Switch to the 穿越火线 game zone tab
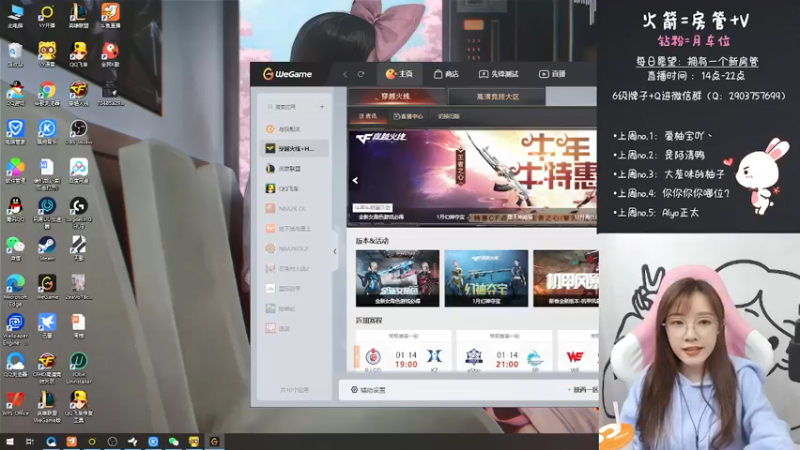800x450 pixels. point(396,96)
